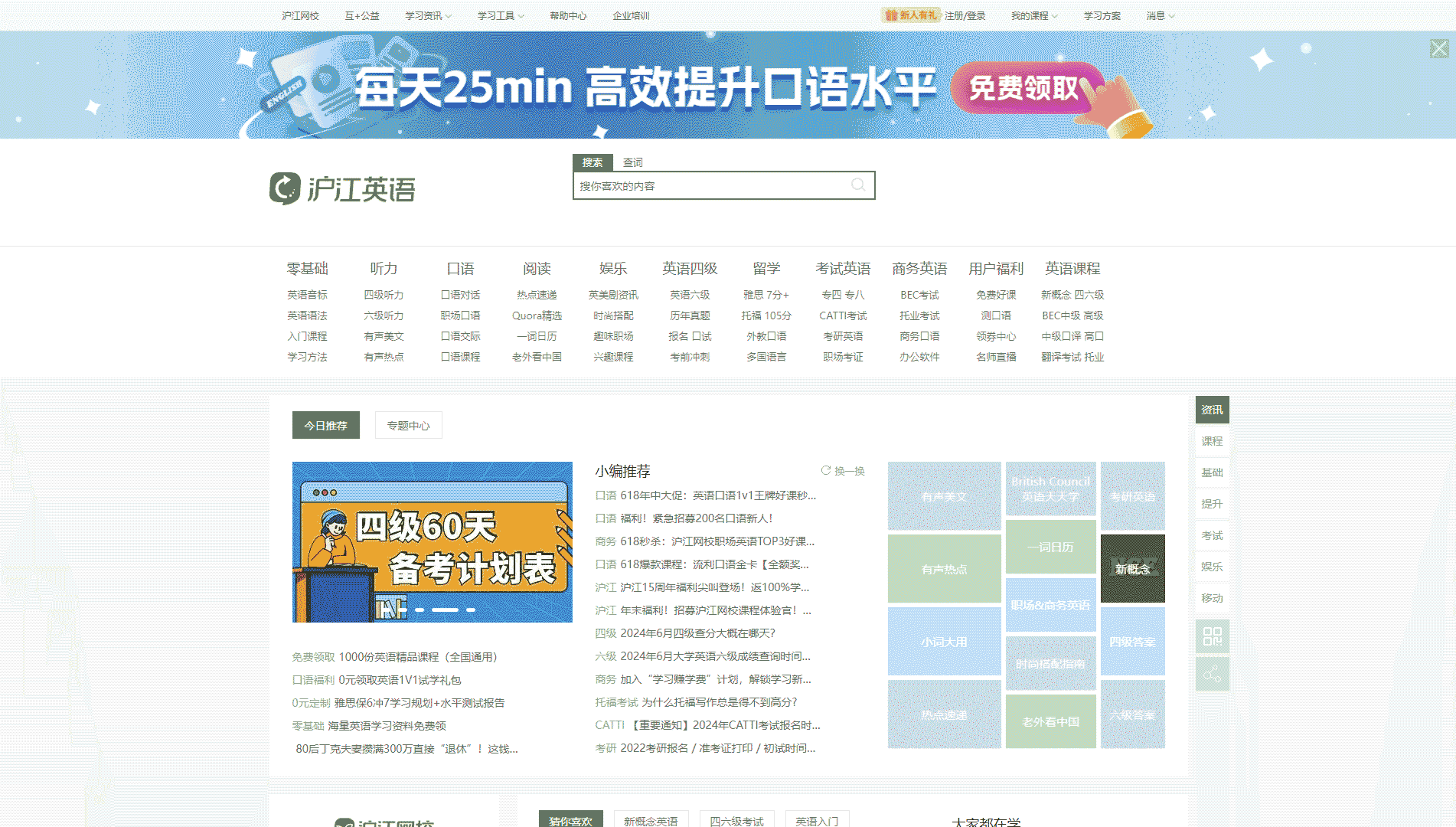Viewport: 1456px width, 827px height.
Task: Click 免费领取 button on banner
Action: click(x=1024, y=88)
